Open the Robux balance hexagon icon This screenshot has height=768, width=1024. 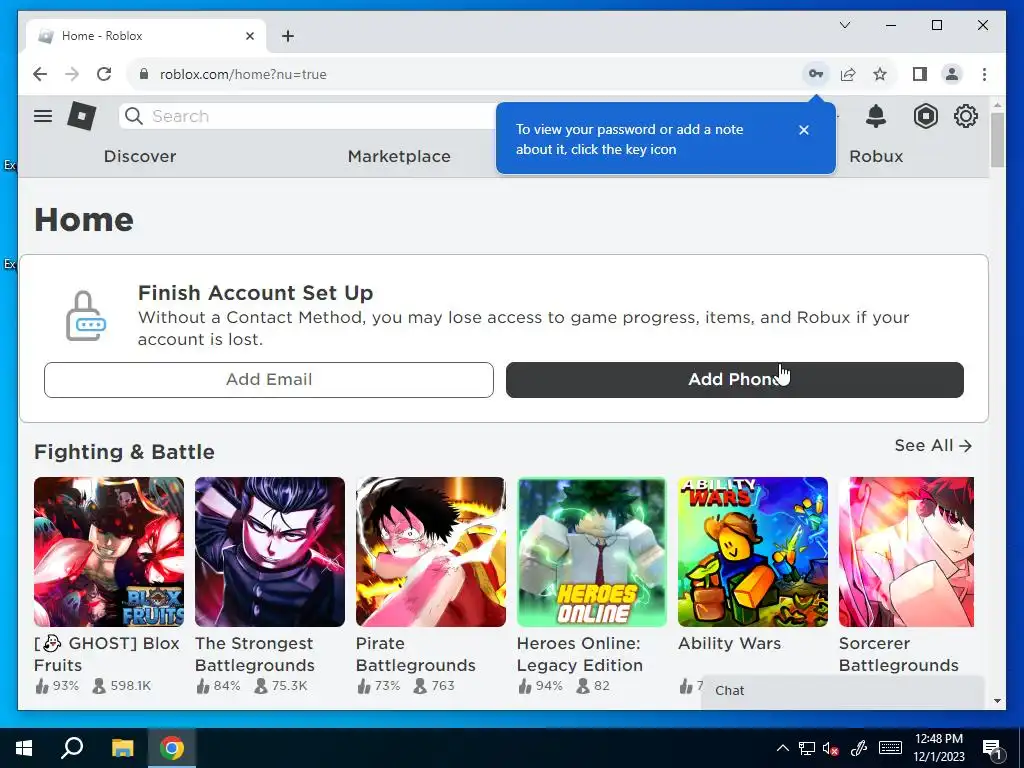click(x=925, y=116)
